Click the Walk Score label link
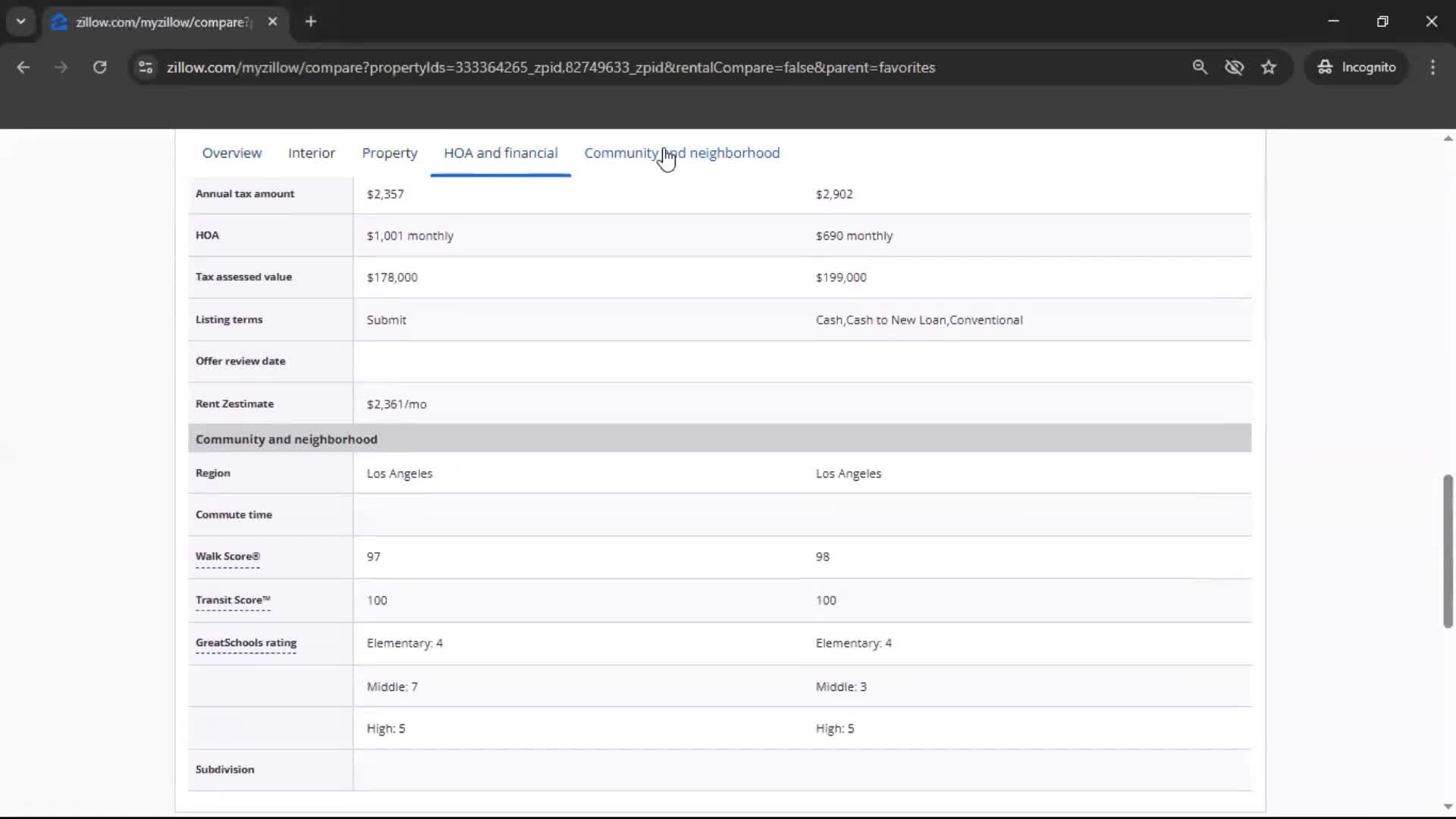 click(x=227, y=557)
